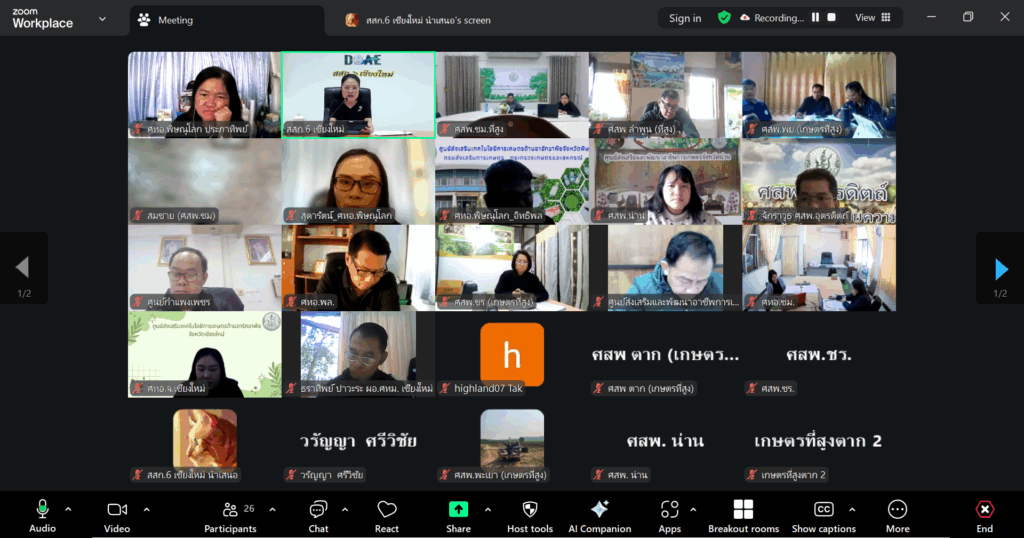
Task: Expand the Participants options chevron
Action: click(x=275, y=509)
